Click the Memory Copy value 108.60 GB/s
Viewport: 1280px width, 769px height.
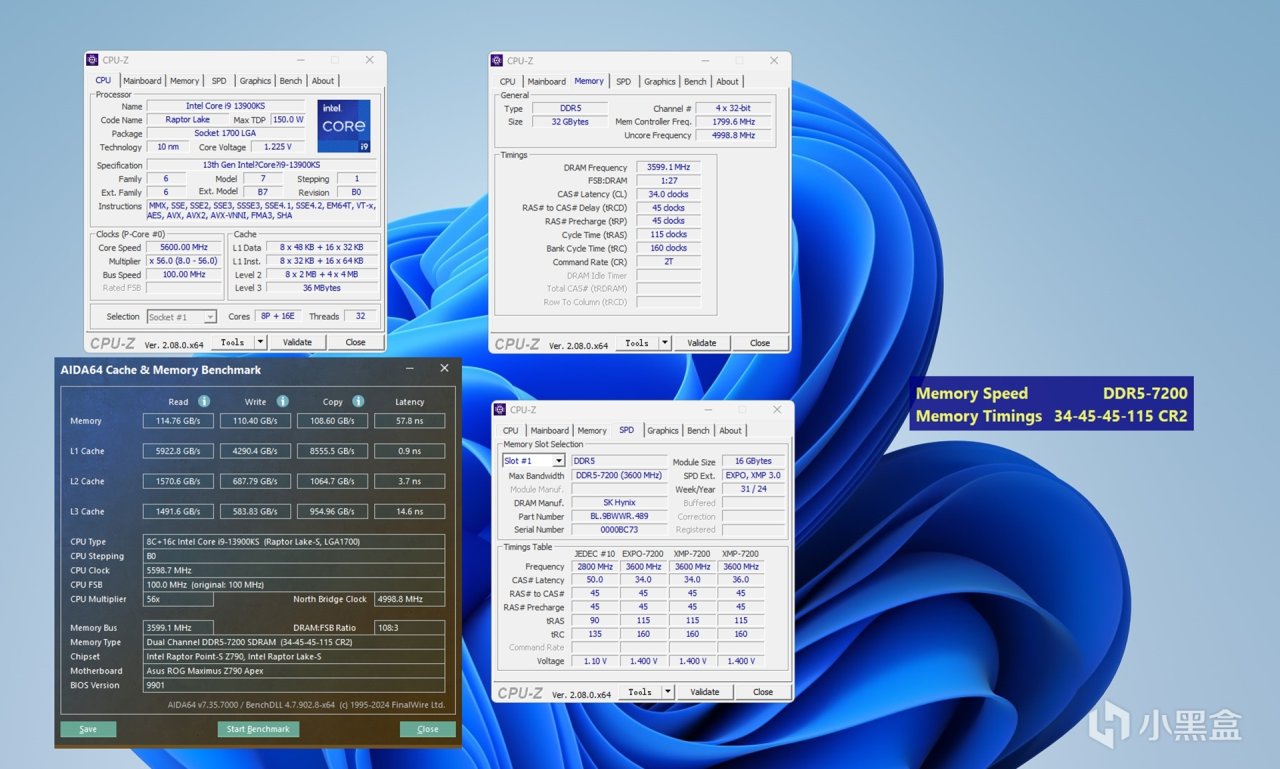332,421
